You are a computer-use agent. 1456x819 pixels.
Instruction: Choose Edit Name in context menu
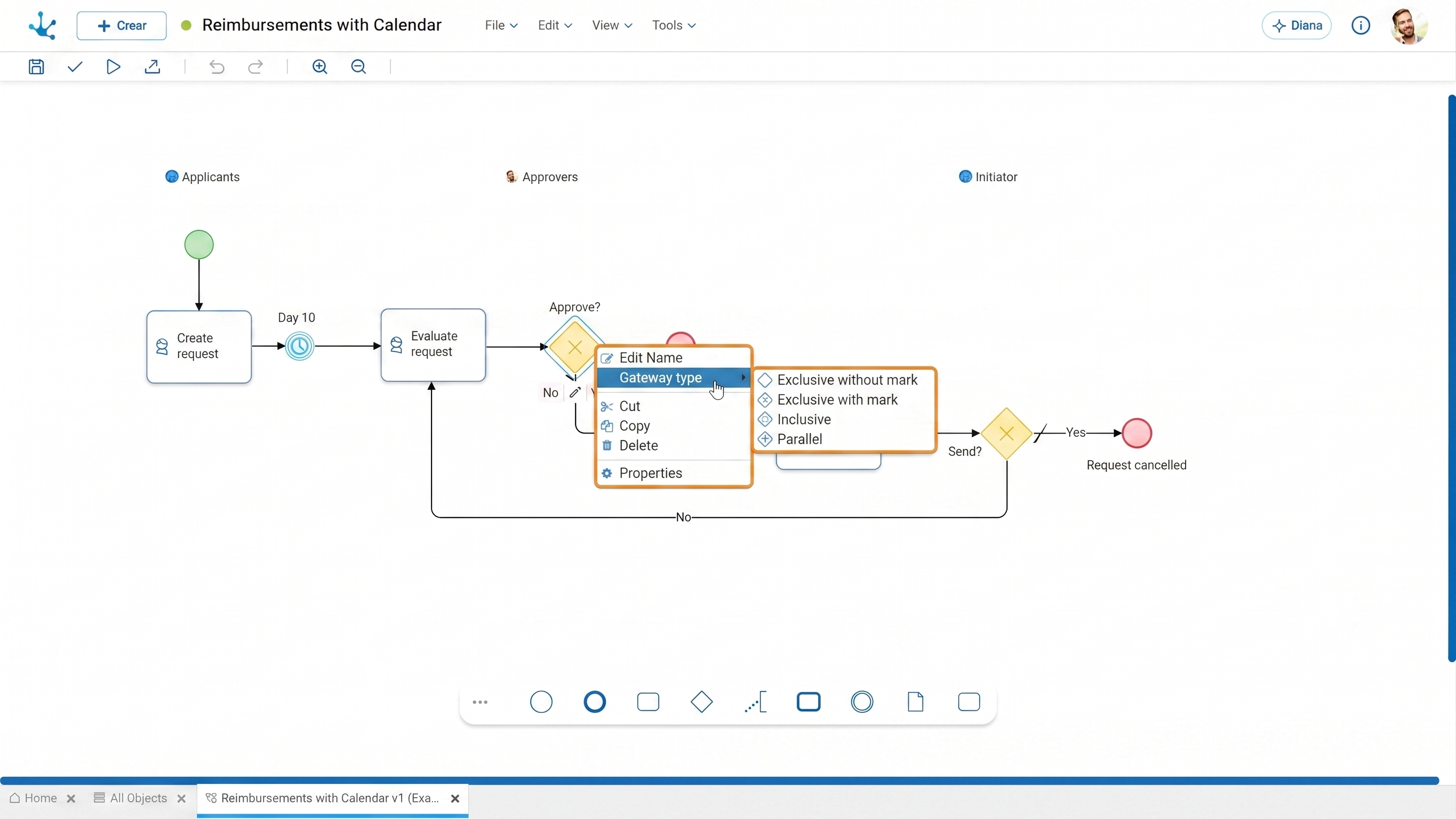click(674, 358)
